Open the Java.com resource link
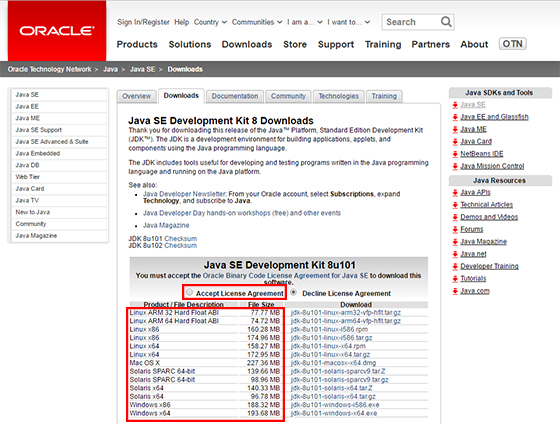This screenshot has height=424, width=560. click(x=475, y=291)
